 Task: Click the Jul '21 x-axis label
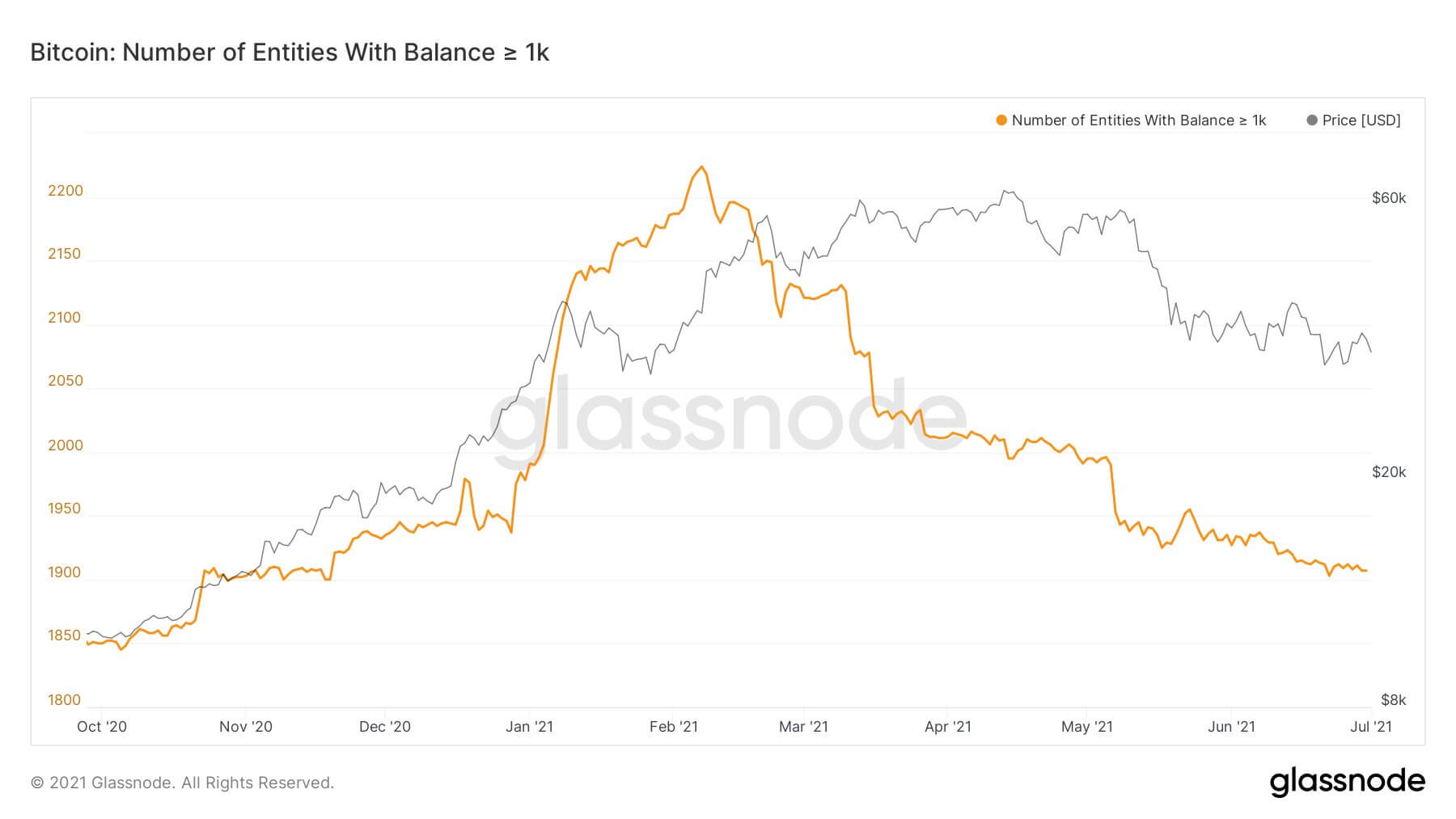pyautogui.click(x=1371, y=727)
